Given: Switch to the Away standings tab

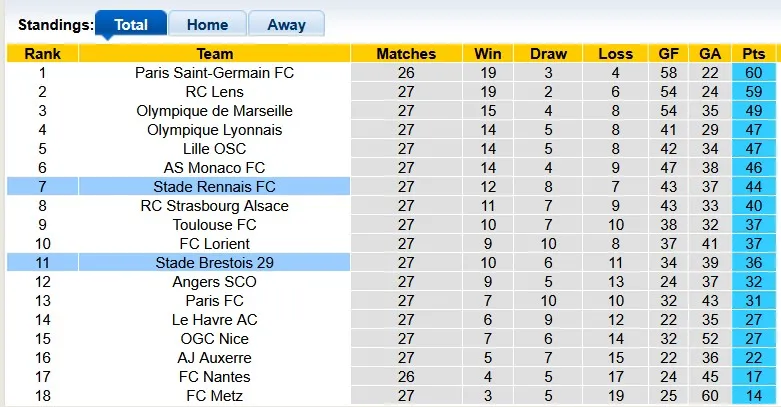Looking at the screenshot, I should coord(286,25).
